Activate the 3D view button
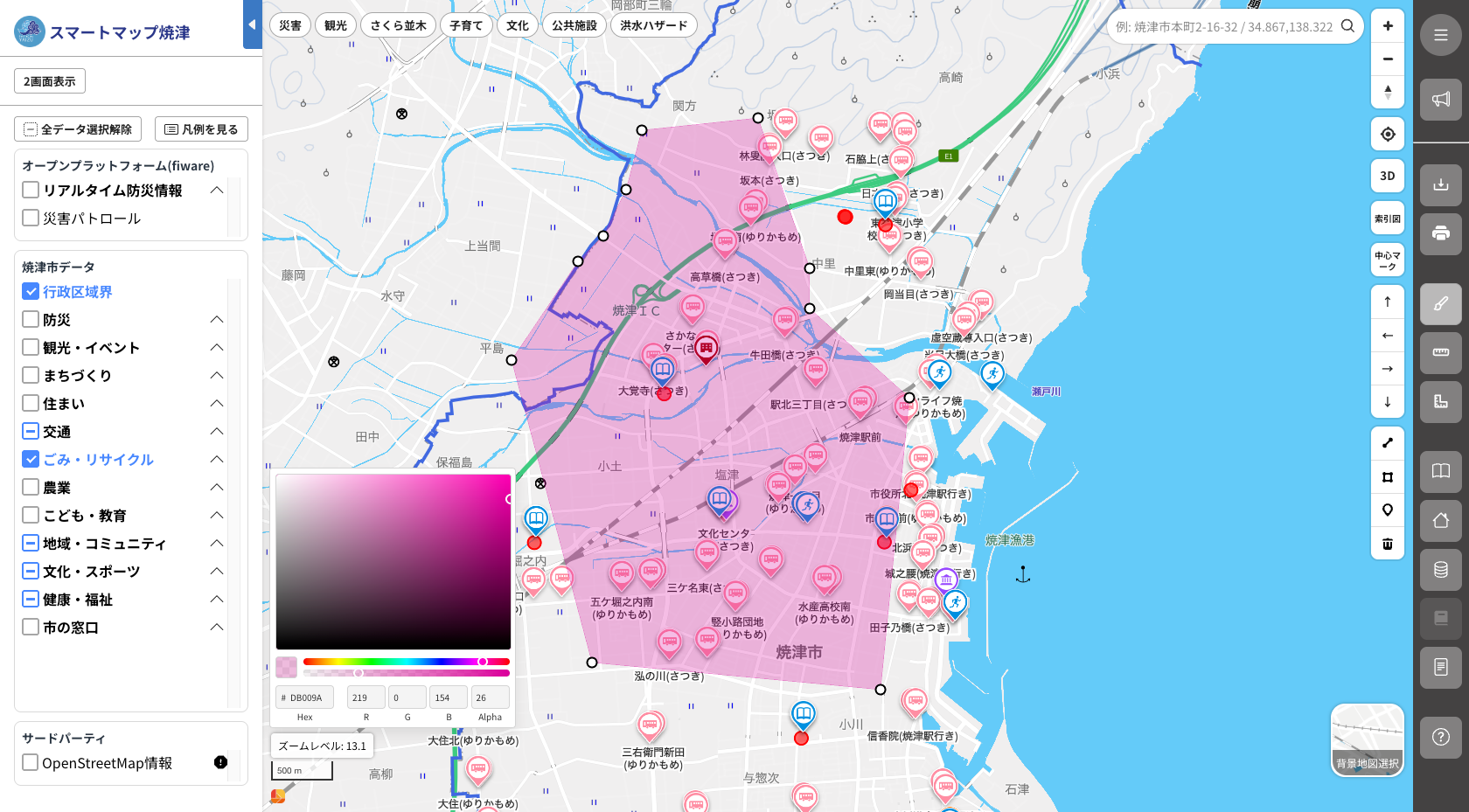This screenshot has width=1469, height=812. pyautogui.click(x=1388, y=176)
